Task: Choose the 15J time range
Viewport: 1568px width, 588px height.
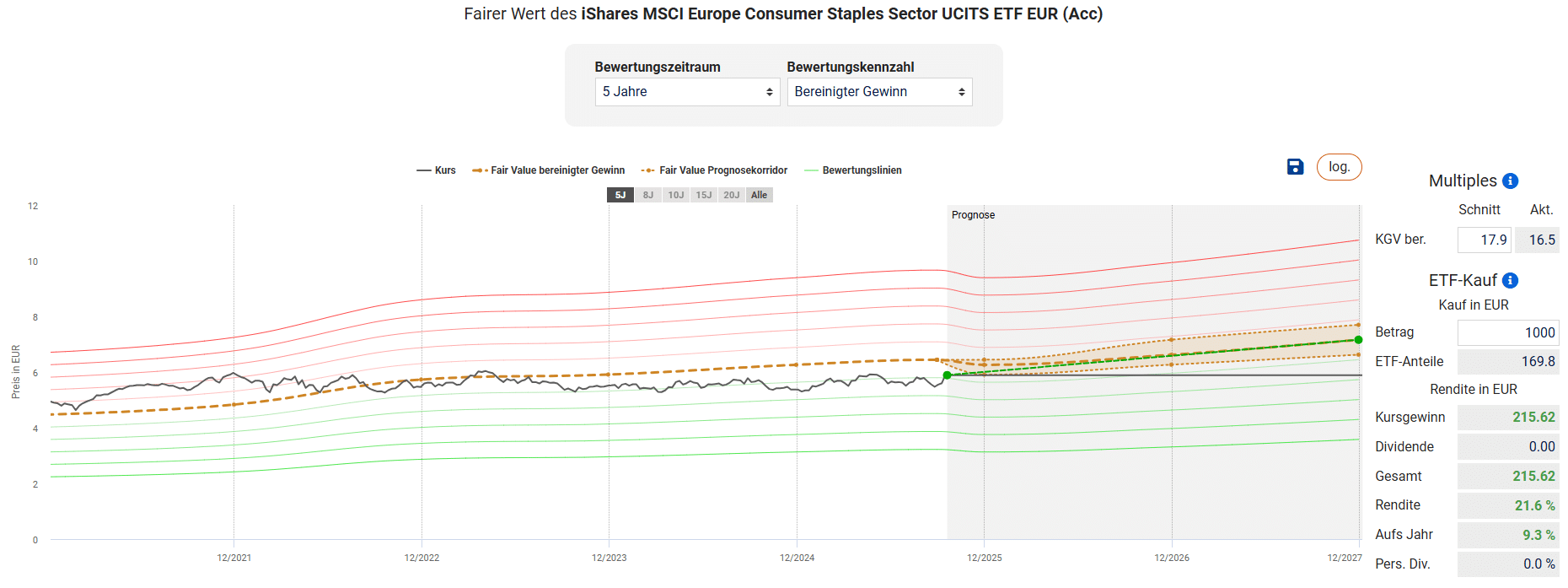Action: 704,195
